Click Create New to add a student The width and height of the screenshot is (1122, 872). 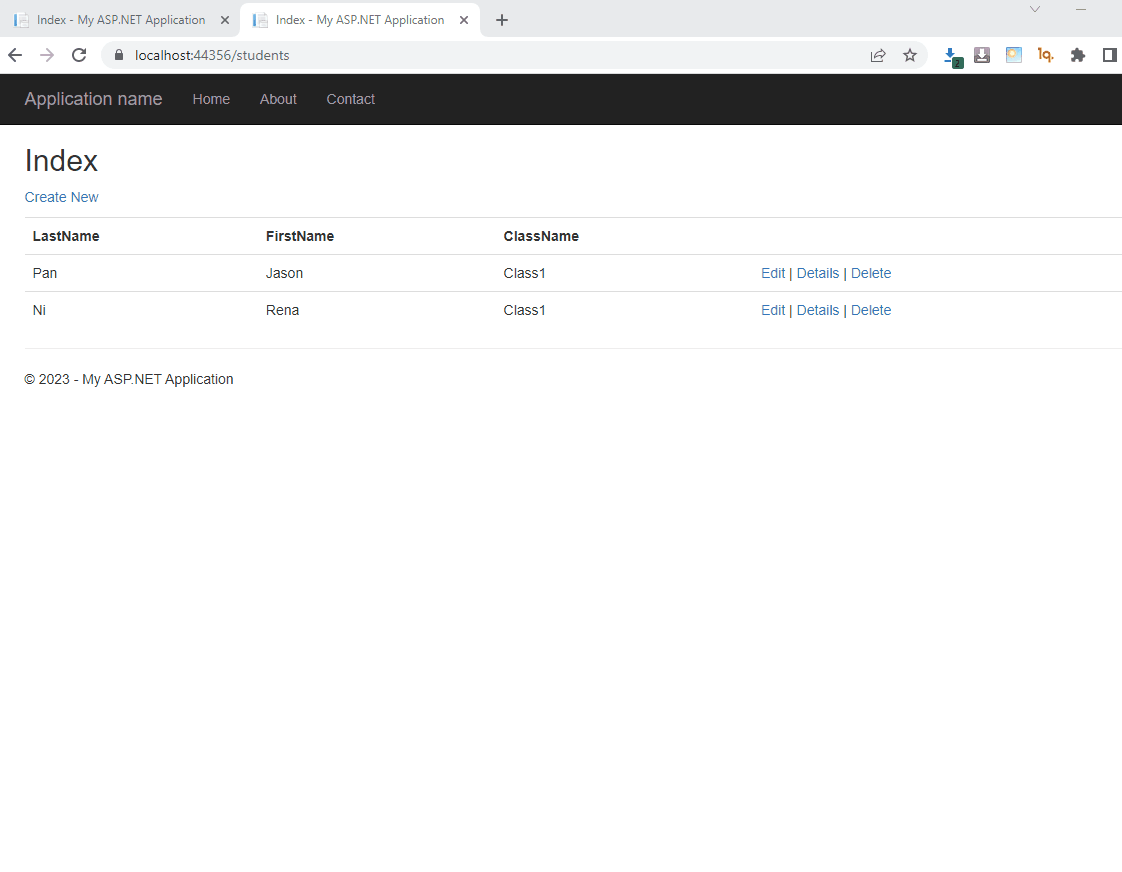click(x=61, y=197)
